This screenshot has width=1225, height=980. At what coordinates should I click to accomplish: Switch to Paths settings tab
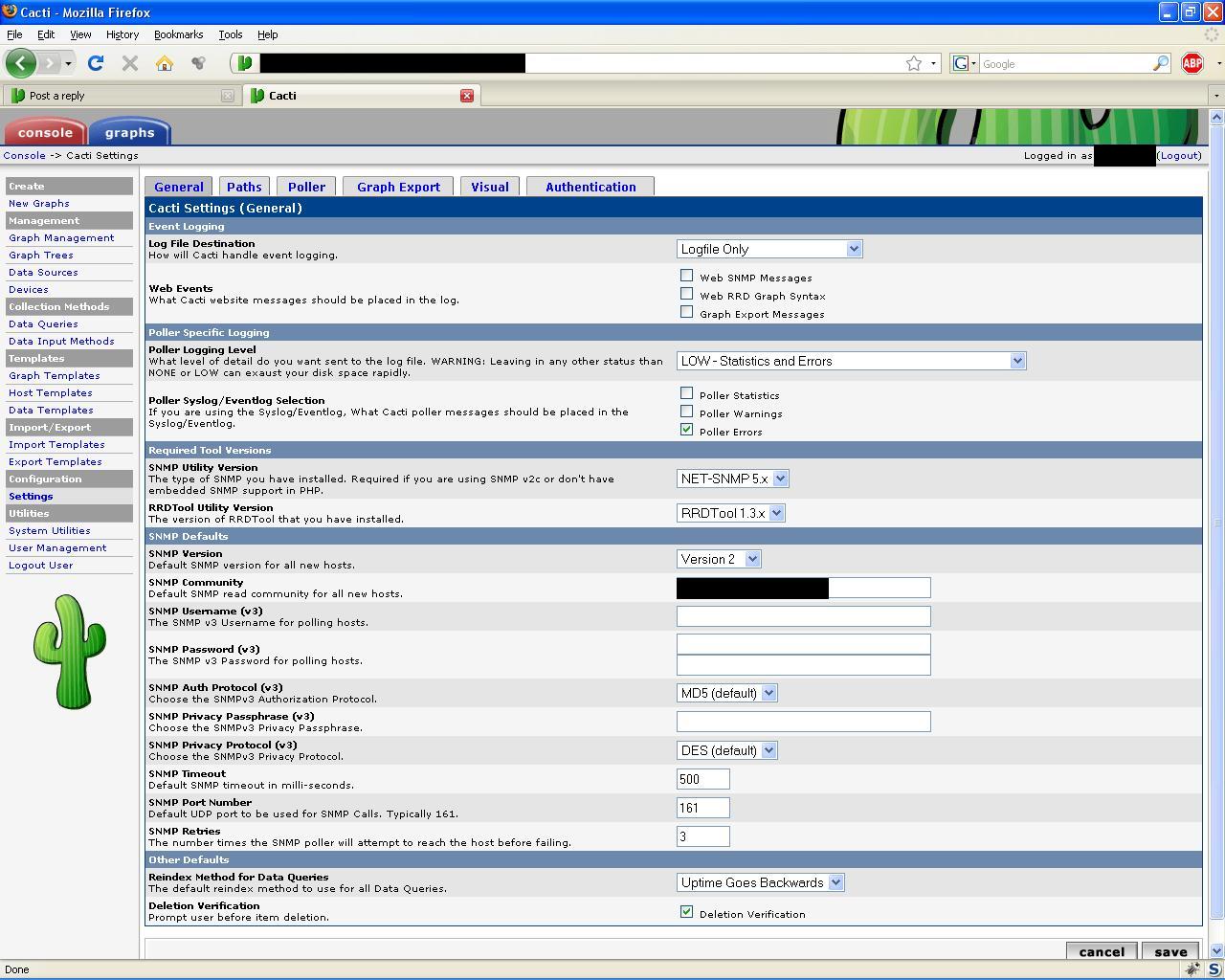click(x=244, y=187)
